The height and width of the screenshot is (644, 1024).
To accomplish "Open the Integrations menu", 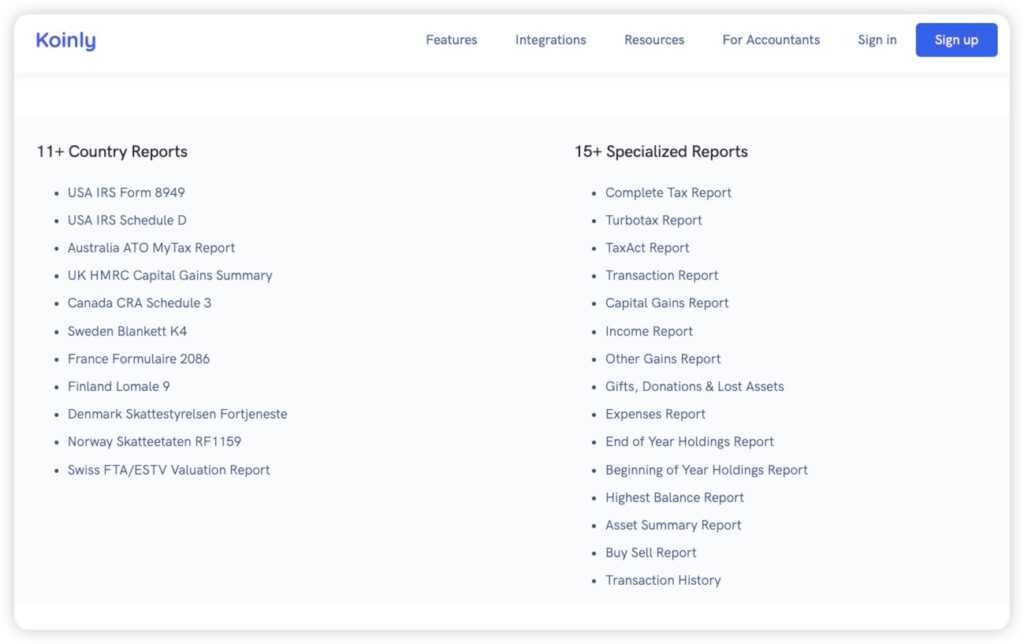I will coord(550,40).
